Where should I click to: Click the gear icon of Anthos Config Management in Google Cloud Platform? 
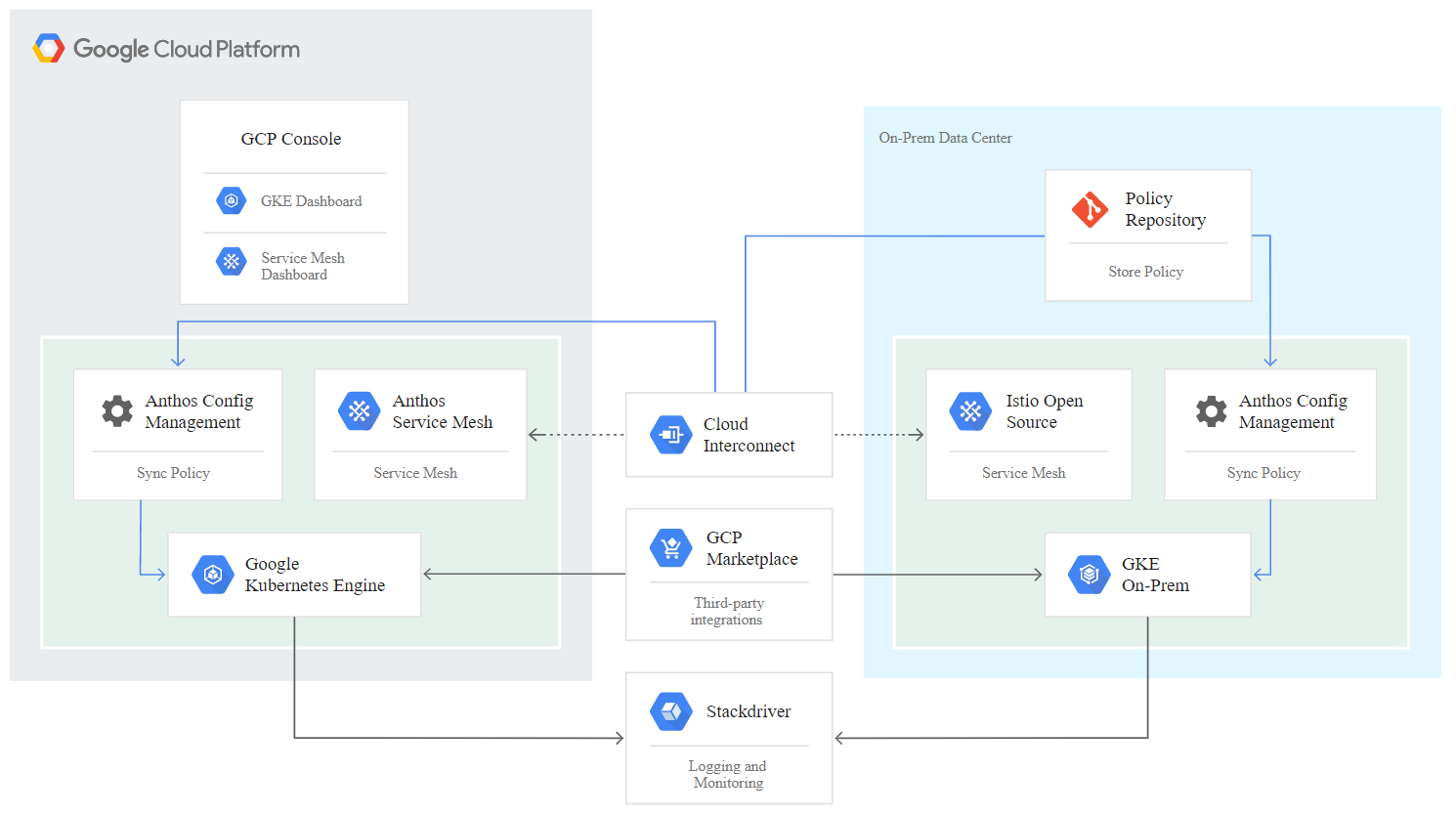(x=117, y=411)
